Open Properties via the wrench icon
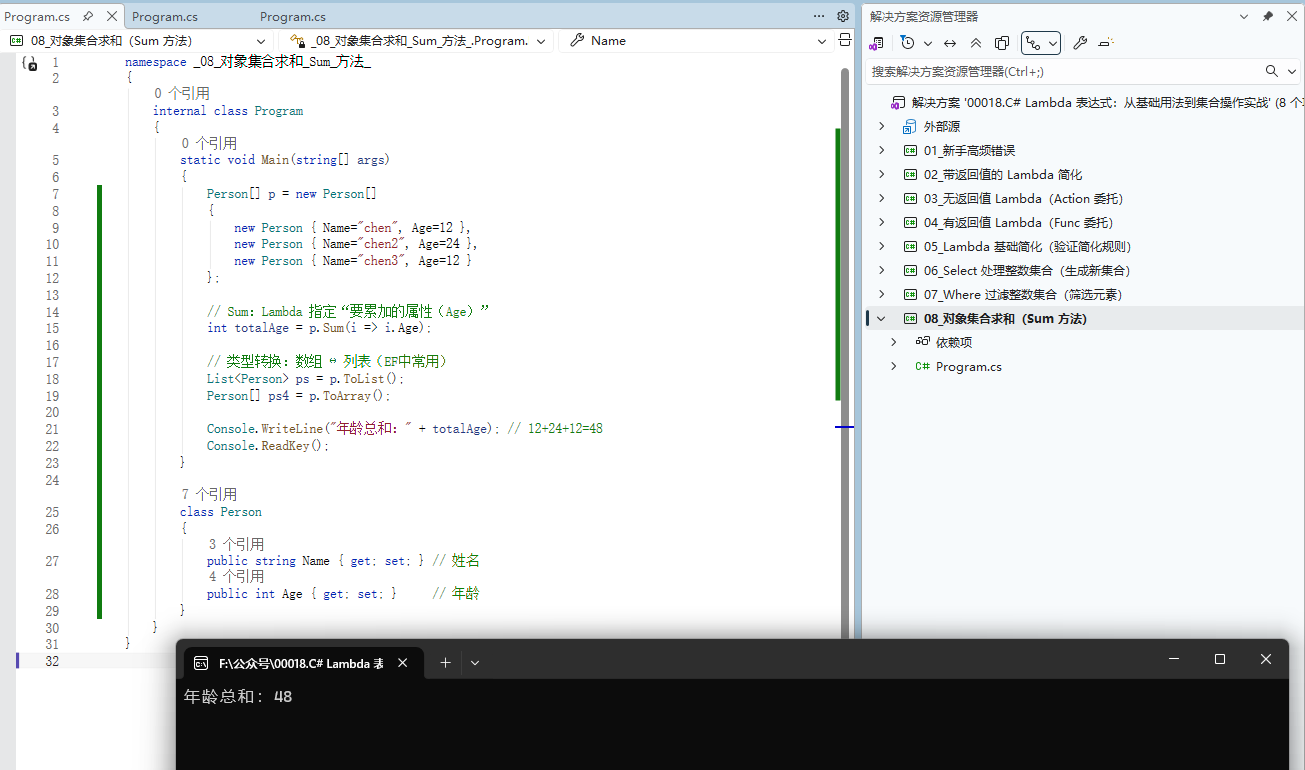The image size is (1305, 770). coord(1080,43)
